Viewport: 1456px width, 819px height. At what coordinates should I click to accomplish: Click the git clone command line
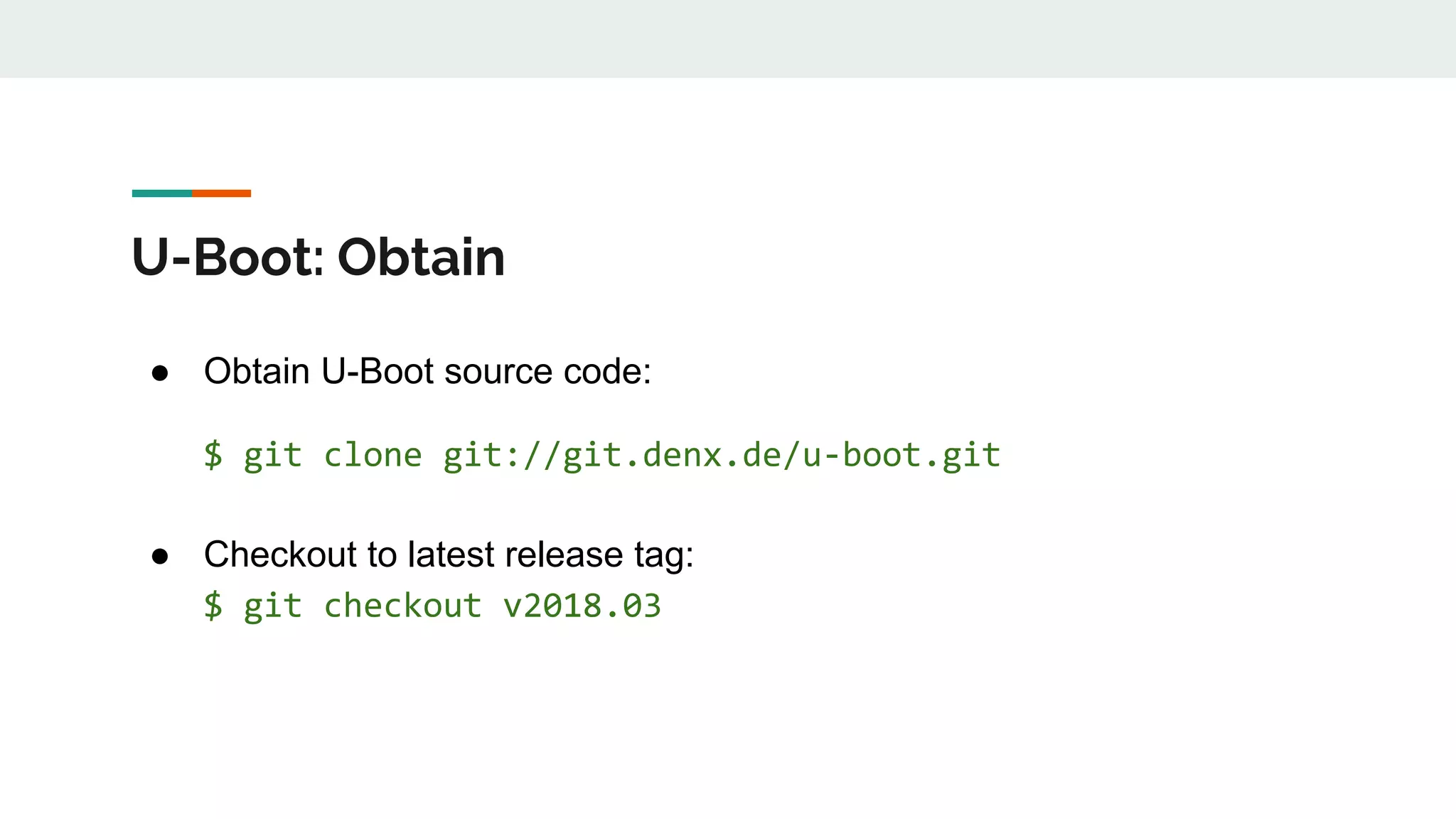click(602, 455)
